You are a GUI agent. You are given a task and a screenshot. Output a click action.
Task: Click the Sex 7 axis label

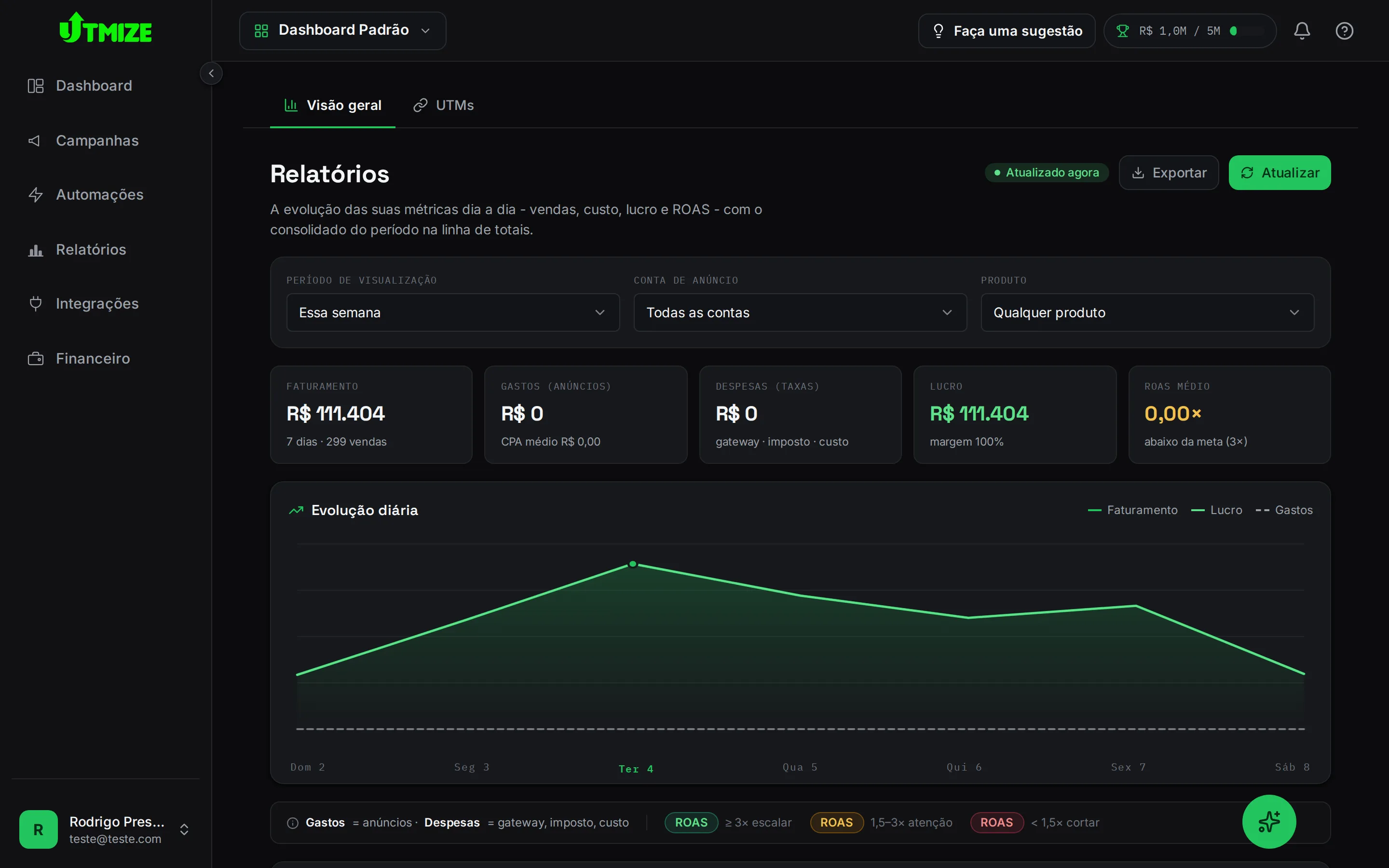tap(1129, 768)
